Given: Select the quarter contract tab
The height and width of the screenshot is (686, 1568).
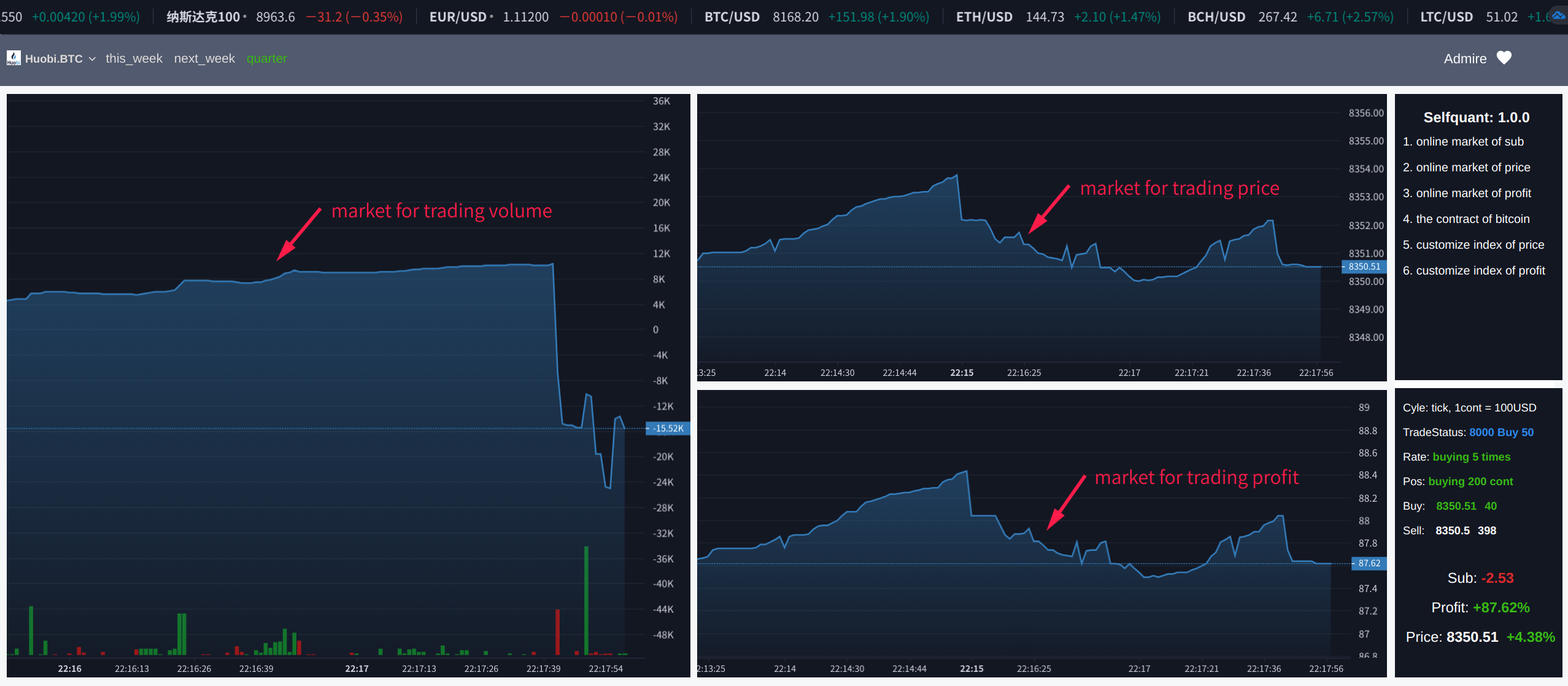Looking at the screenshot, I should [266, 59].
